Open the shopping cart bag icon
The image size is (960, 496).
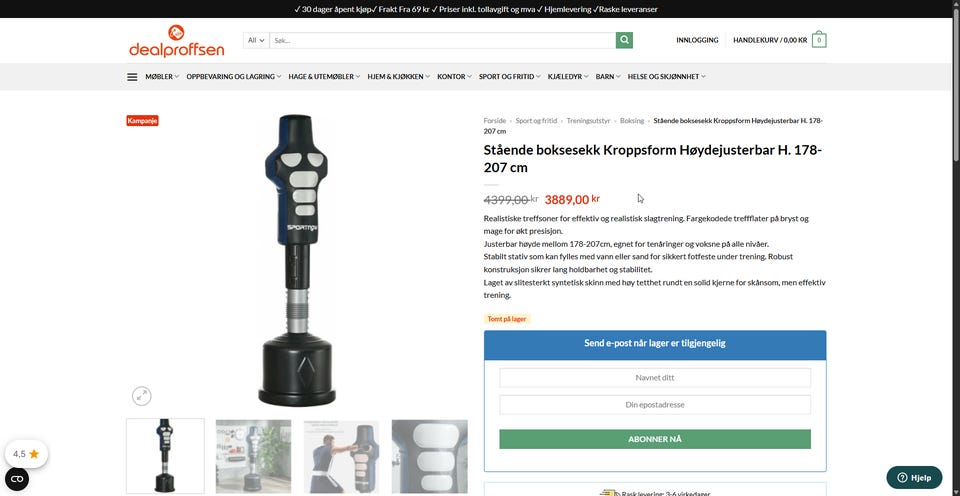coord(819,40)
